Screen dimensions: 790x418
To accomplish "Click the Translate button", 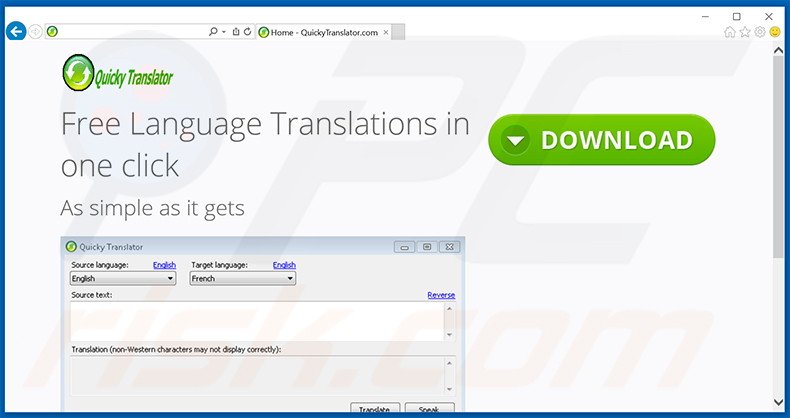I will (x=375, y=408).
